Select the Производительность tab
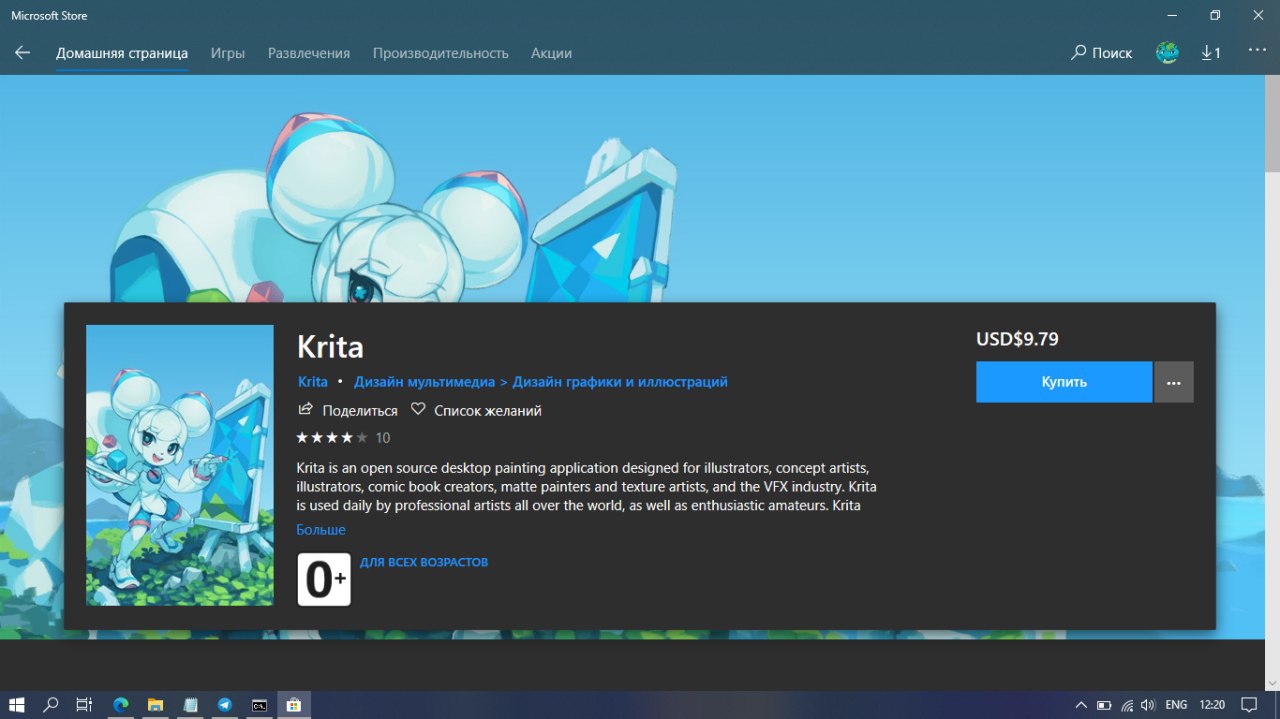Image resolution: width=1280 pixels, height=719 pixels. click(441, 53)
